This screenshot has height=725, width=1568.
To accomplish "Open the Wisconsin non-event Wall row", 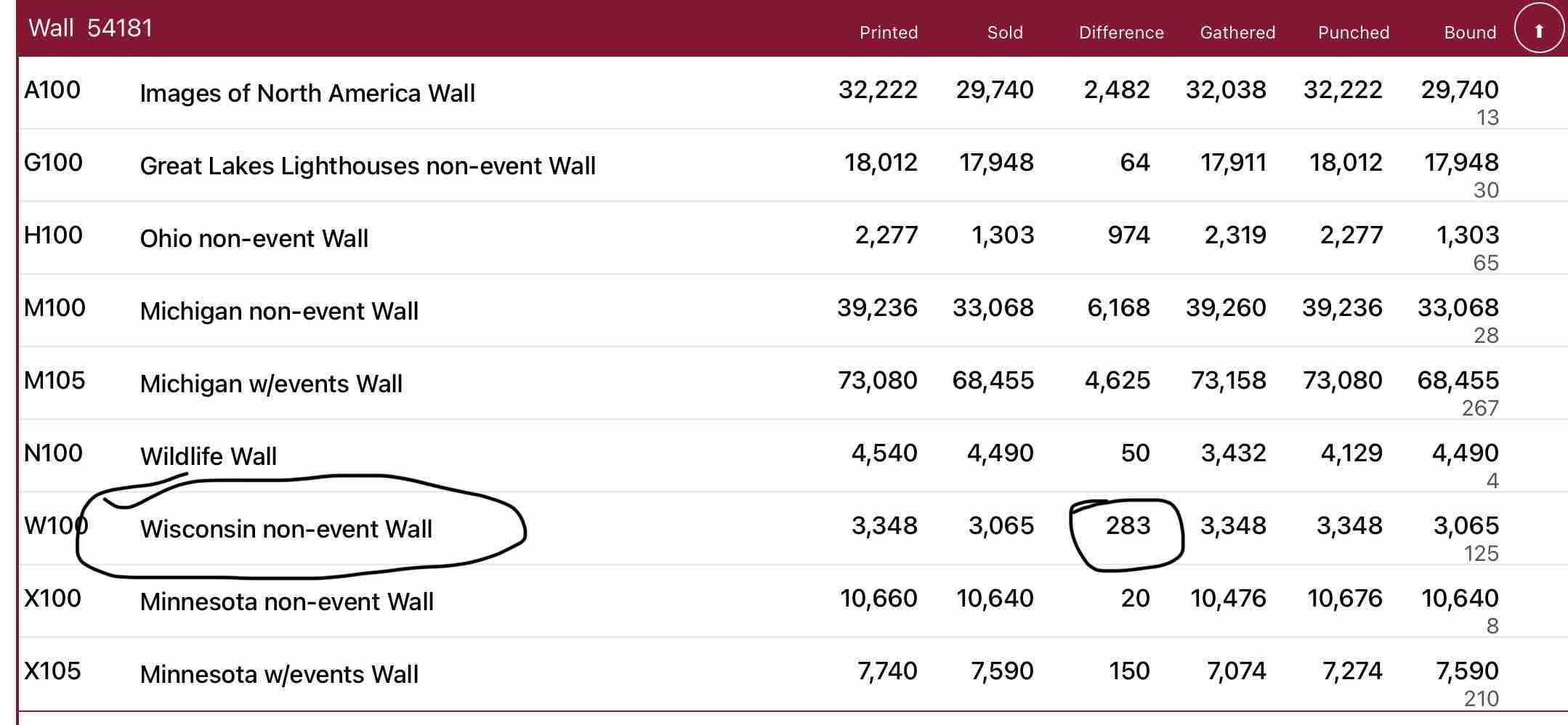I will tap(286, 529).
